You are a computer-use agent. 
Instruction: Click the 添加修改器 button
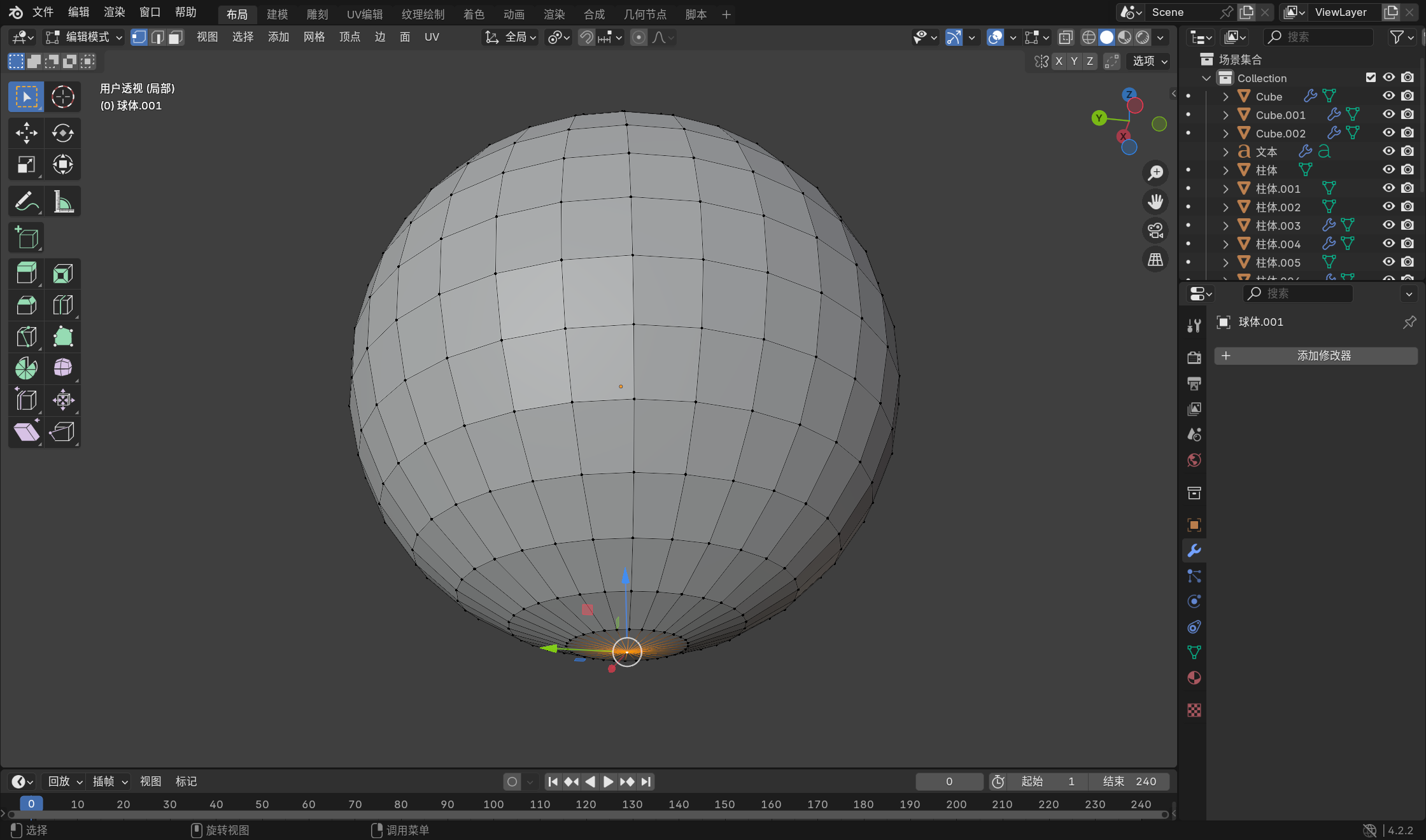pyautogui.click(x=1315, y=356)
